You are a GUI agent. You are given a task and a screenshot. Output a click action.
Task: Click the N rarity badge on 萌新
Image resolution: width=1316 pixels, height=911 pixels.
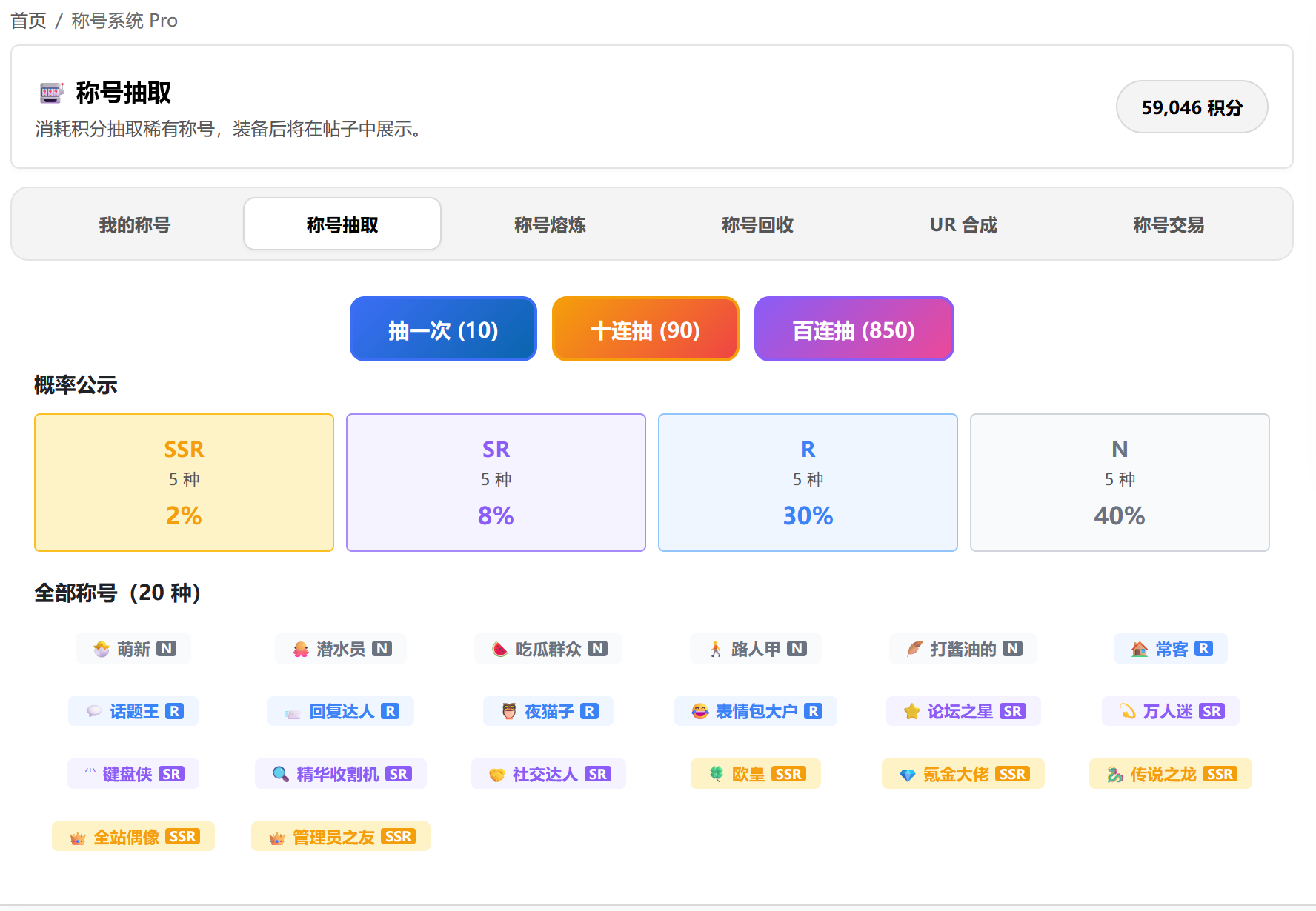tap(167, 649)
